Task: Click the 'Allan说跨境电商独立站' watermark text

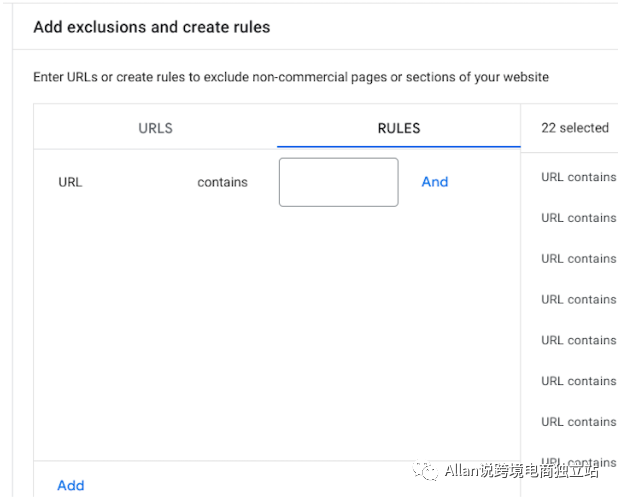Action: coord(520,472)
